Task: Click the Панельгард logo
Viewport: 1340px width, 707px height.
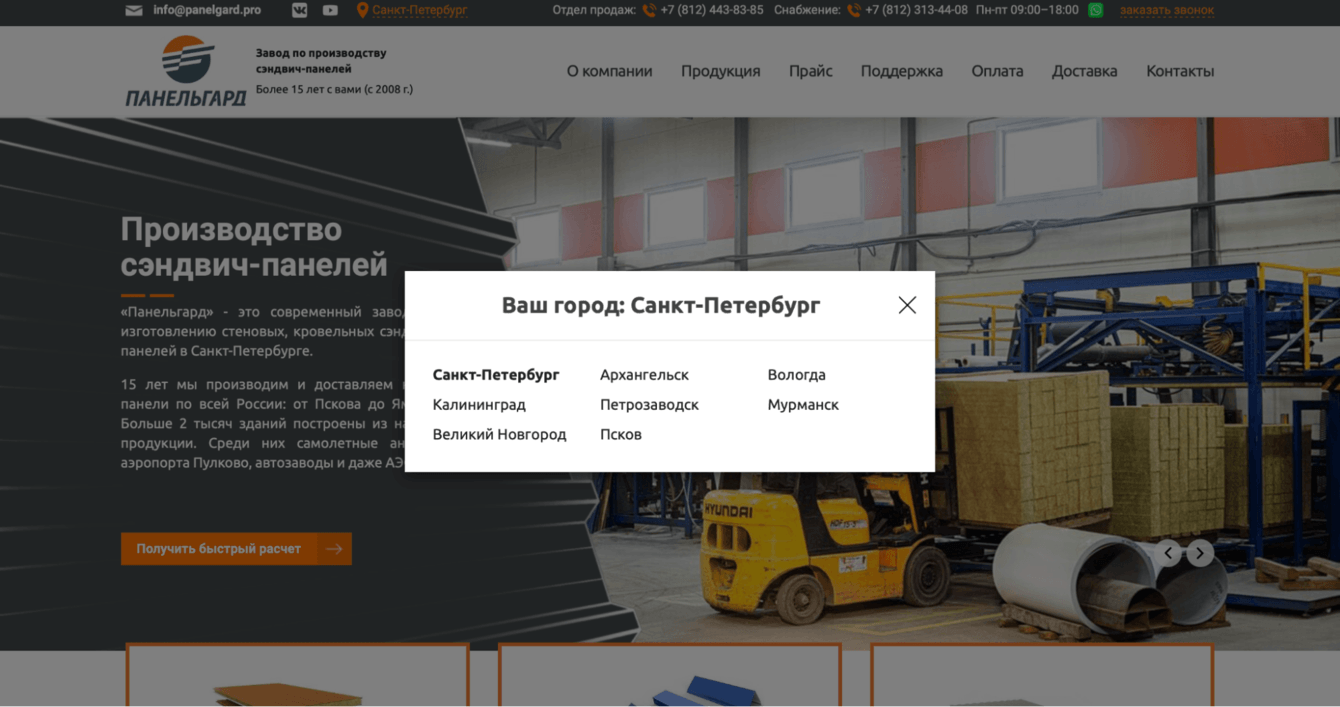Action: pos(186,71)
